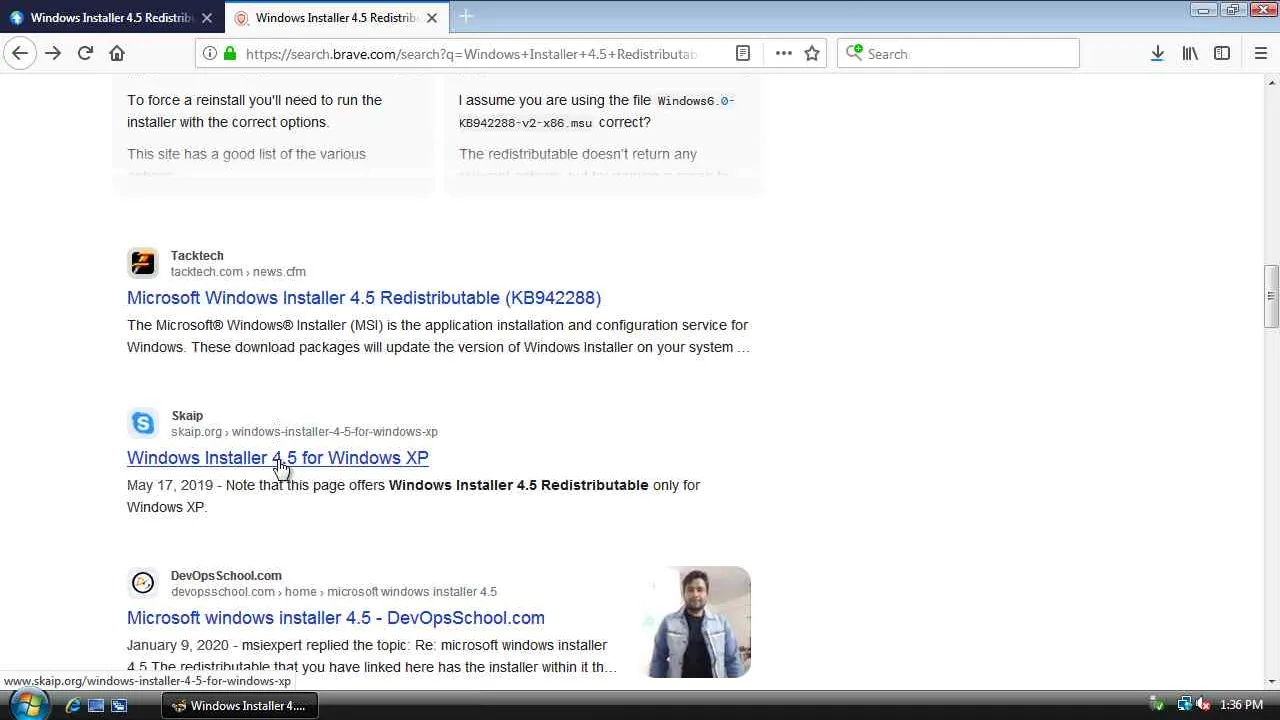Image resolution: width=1280 pixels, height=720 pixels.
Task: Click the Skaip site favicon
Action: 143,423
